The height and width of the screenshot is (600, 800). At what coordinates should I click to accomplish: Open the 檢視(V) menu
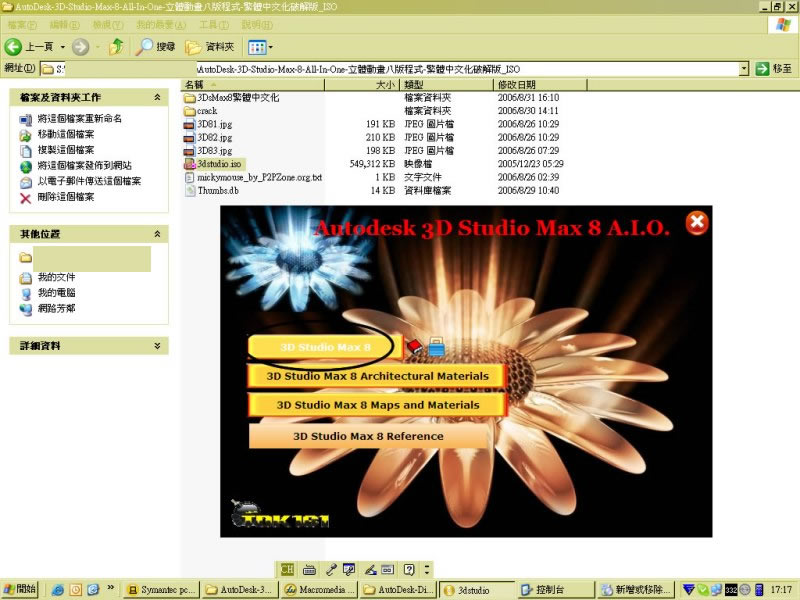pyautogui.click(x=108, y=24)
